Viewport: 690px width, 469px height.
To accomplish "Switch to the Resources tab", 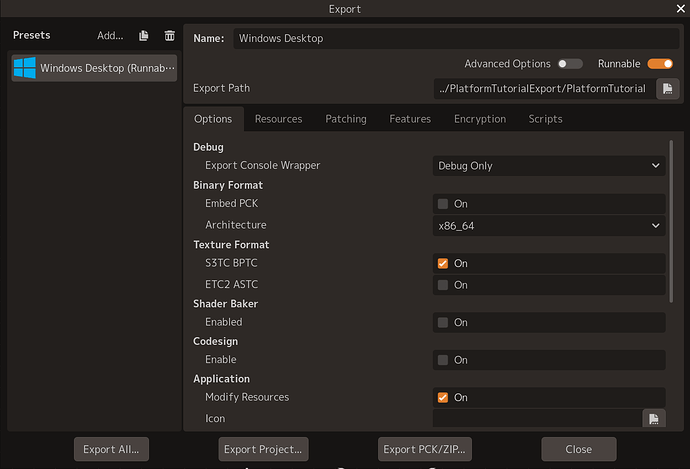I will (279, 119).
